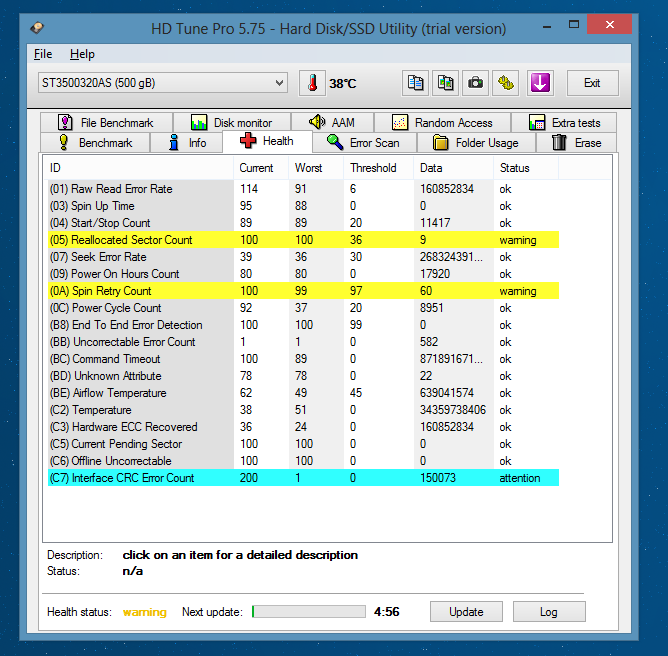Select the (C3) Hardware ECC Recovered row

pyautogui.click(x=303, y=427)
